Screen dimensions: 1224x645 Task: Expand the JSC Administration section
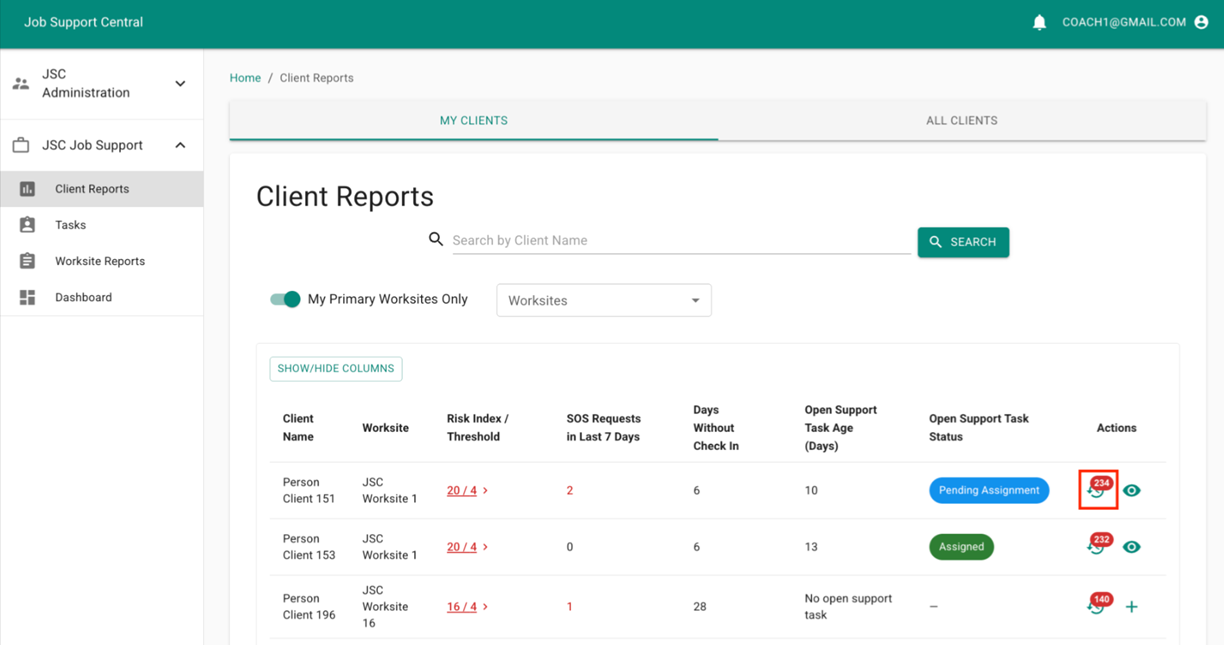(101, 84)
